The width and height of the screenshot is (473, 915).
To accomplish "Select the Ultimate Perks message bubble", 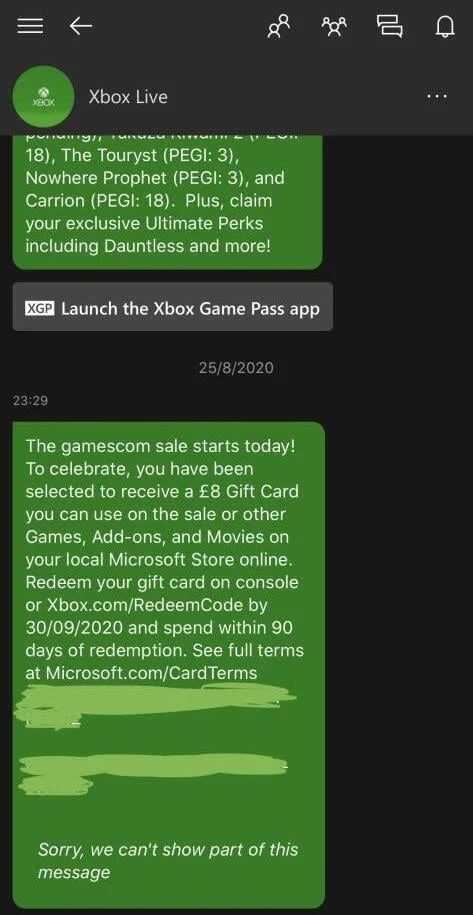I will (x=167, y=202).
